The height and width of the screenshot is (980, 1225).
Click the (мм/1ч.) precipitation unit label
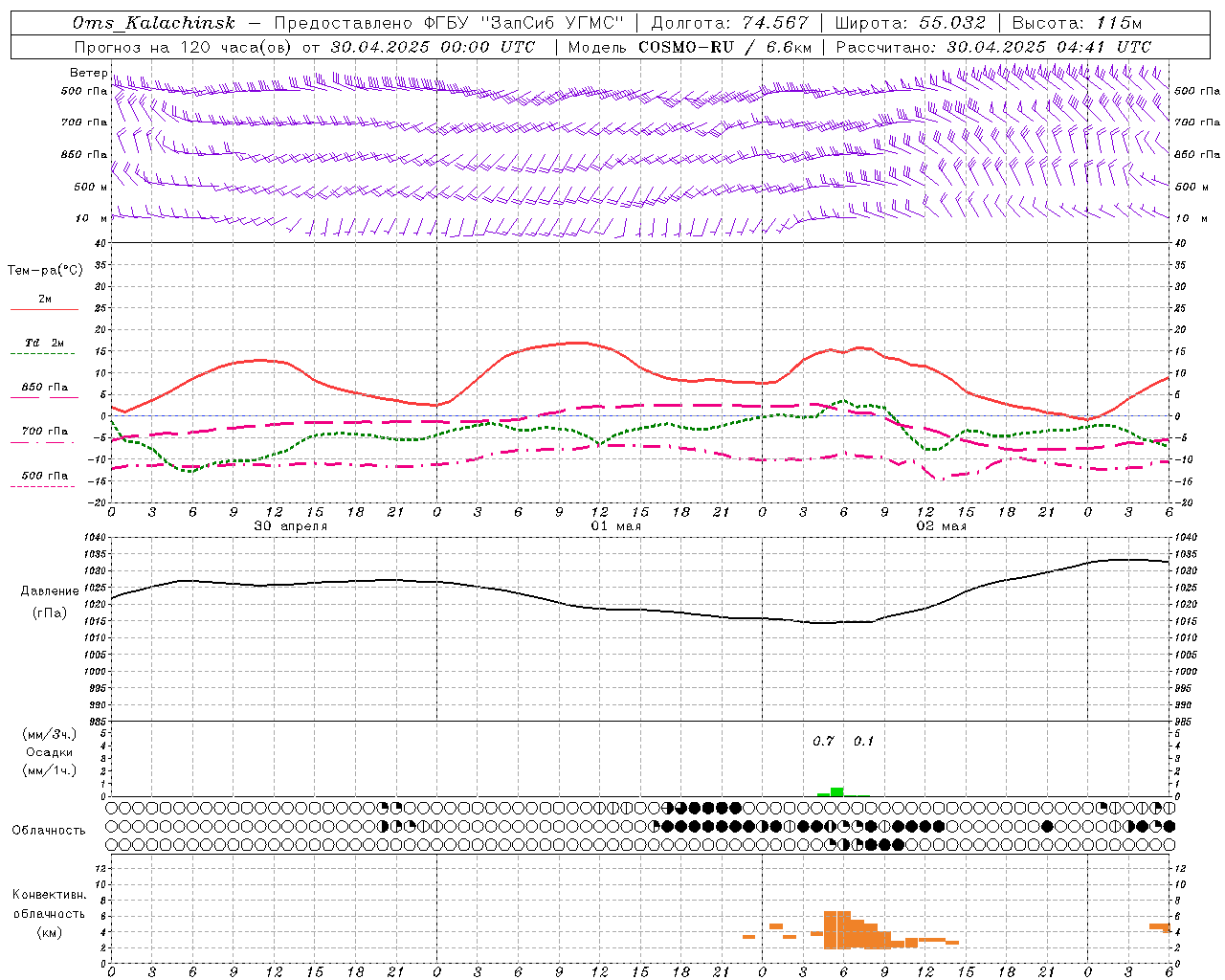pos(50,770)
